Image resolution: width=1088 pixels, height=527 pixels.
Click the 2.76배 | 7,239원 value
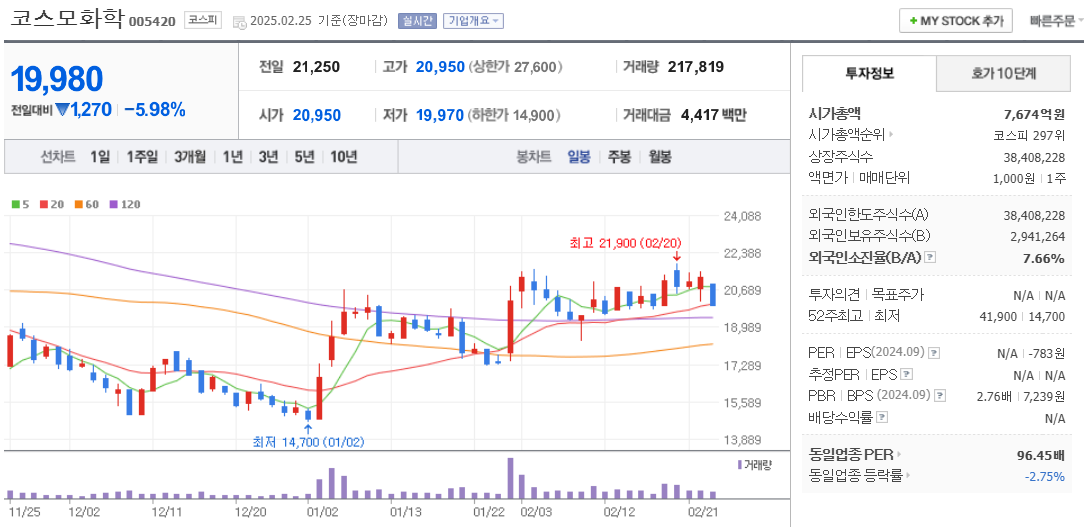point(1020,396)
